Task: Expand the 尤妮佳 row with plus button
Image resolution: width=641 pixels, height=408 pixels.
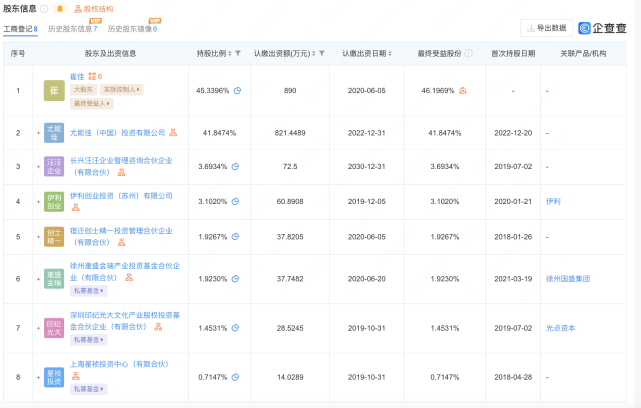Action: click(x=38, y=133)
